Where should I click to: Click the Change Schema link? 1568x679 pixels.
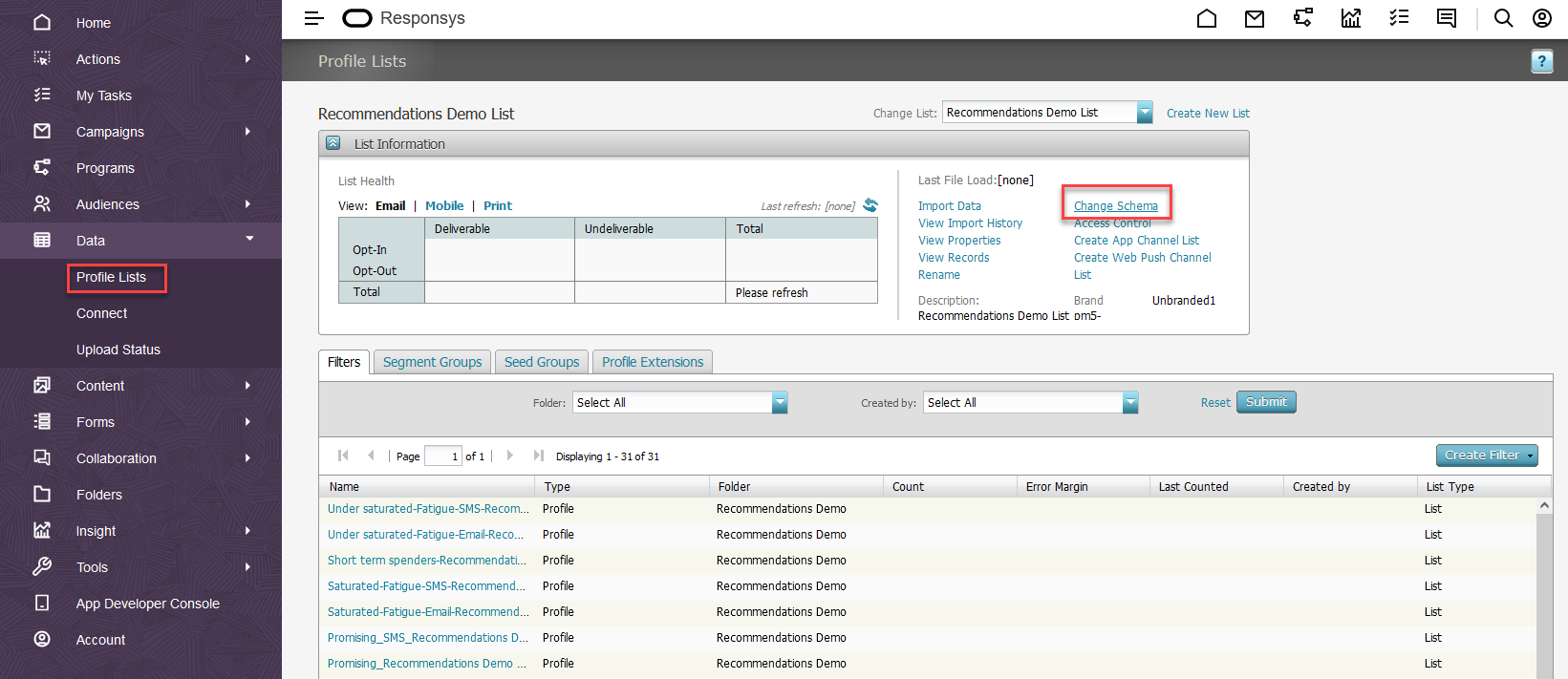1115,205
